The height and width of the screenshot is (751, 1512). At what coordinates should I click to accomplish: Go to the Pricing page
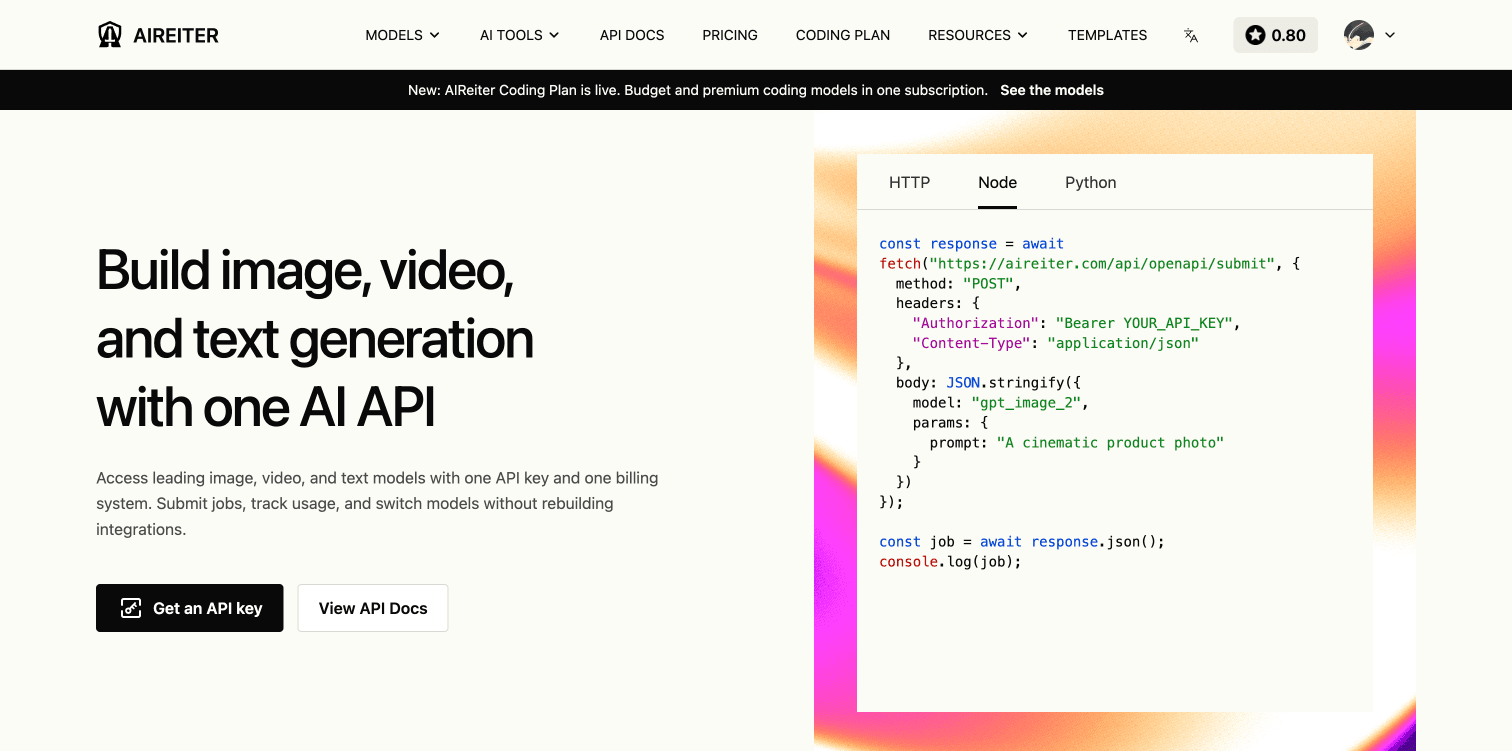click(x=730, y=35)
